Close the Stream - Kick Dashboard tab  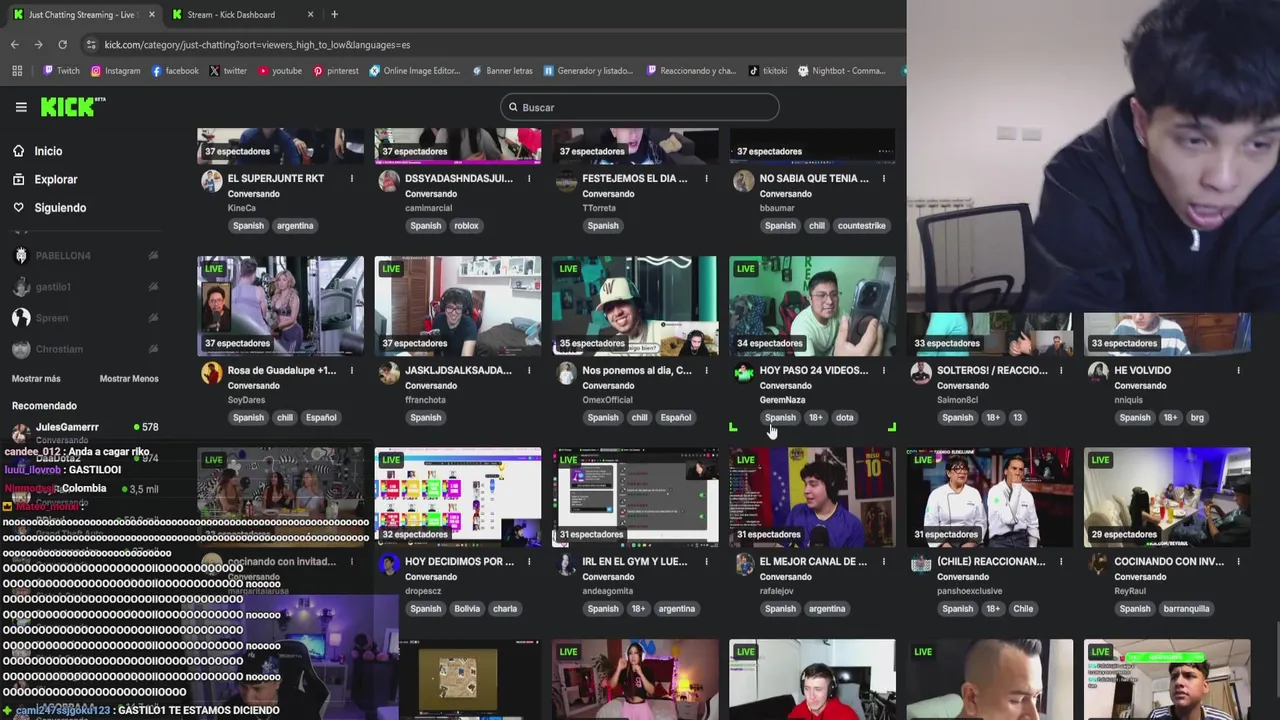[x=310, y=14]
